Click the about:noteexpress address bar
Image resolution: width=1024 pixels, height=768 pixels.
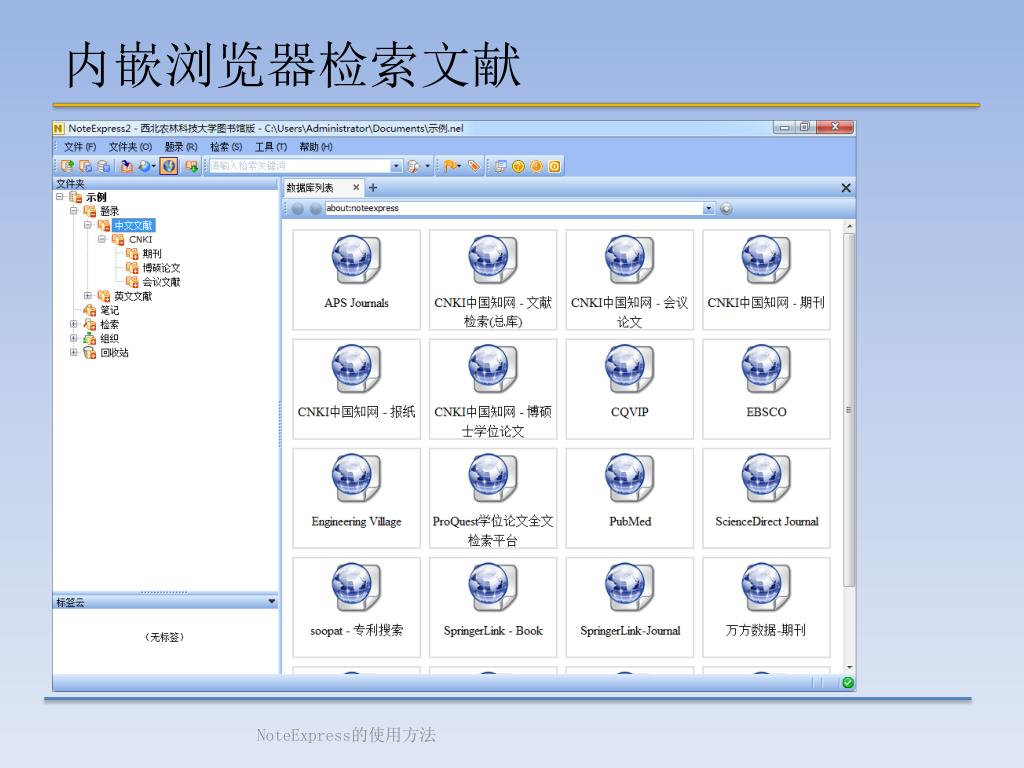[x=514, y=208]
